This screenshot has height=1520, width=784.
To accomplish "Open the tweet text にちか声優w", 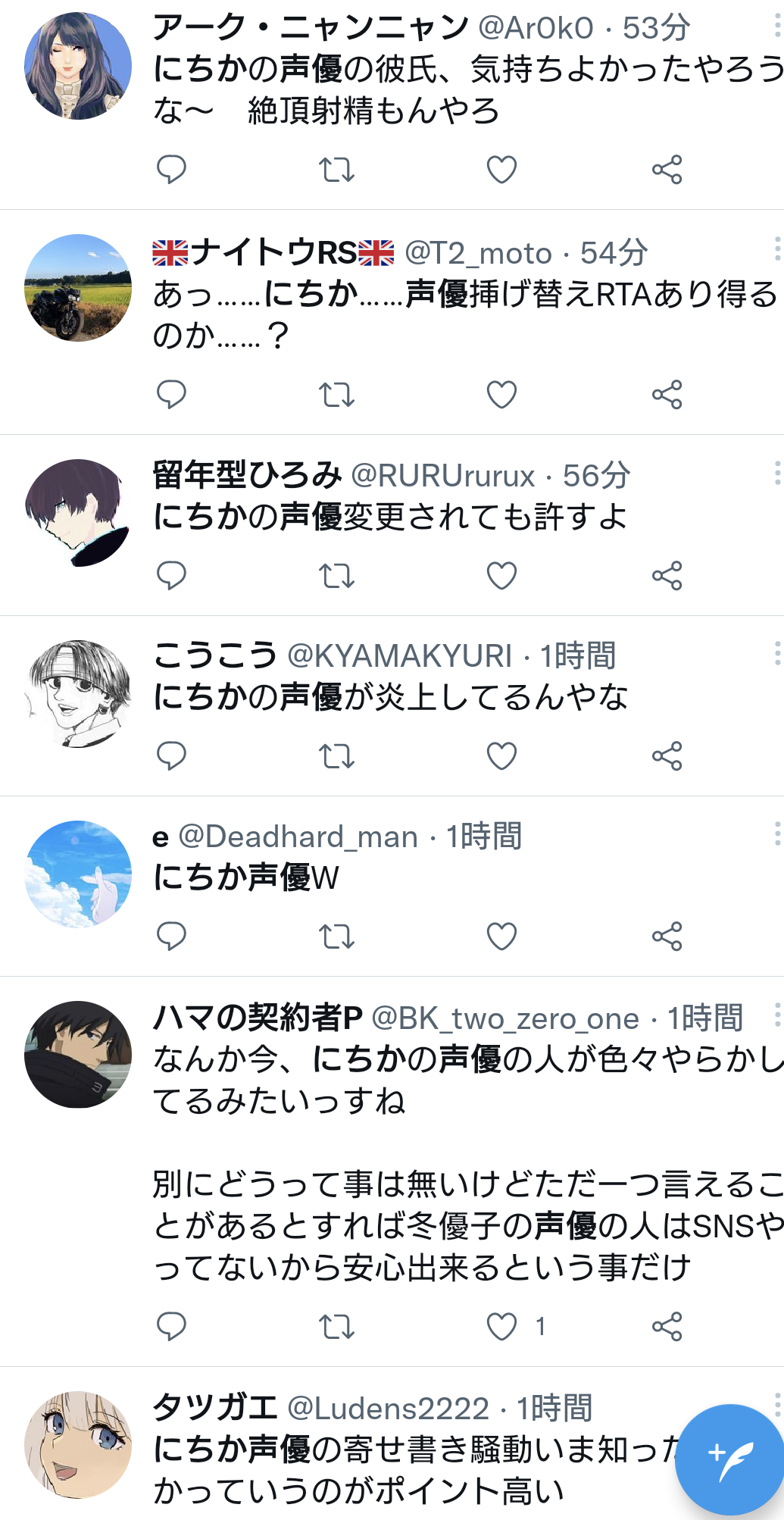I will 245,877.
